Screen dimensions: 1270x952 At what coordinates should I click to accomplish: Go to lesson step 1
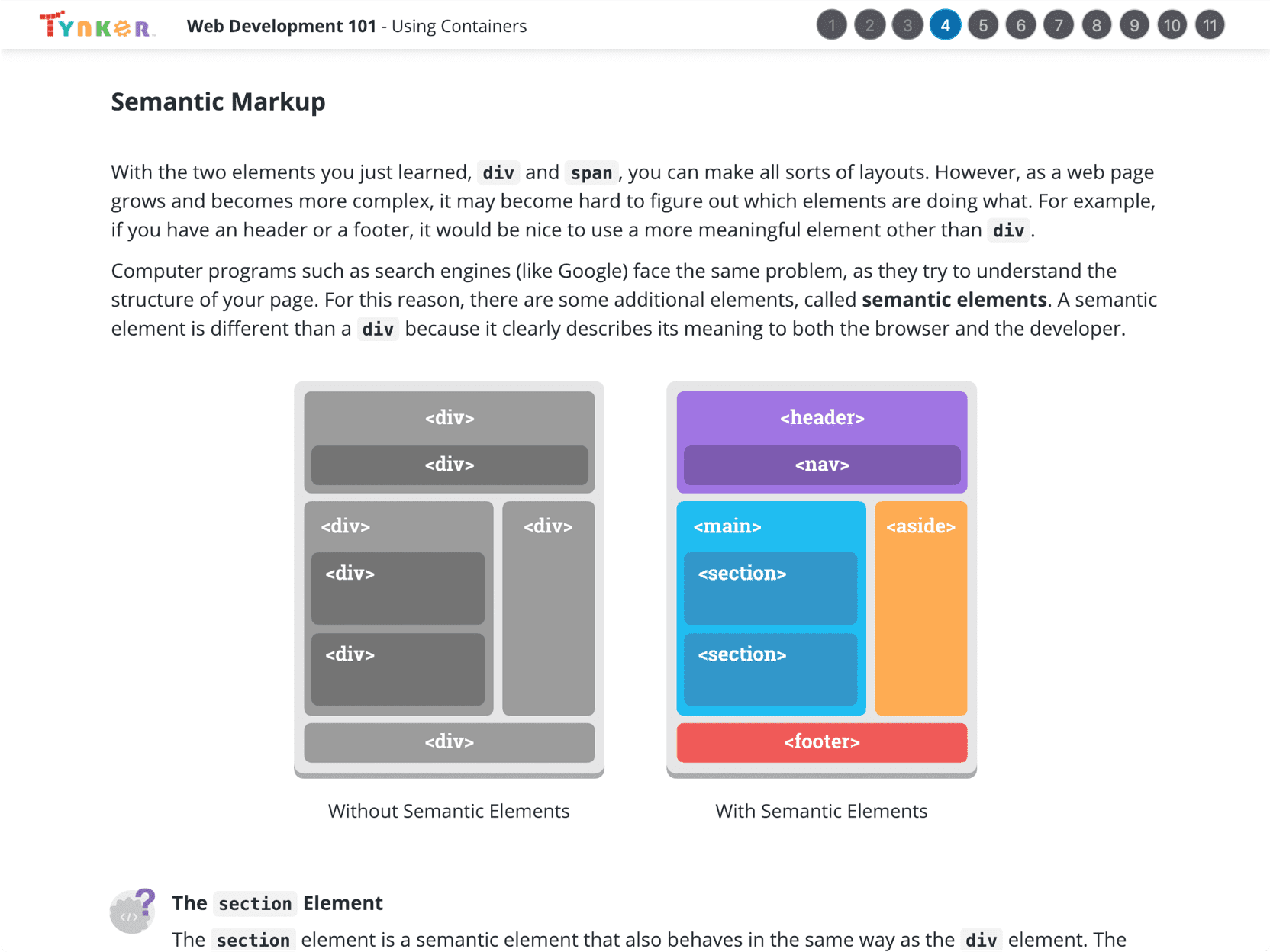(x=832, y=25)
